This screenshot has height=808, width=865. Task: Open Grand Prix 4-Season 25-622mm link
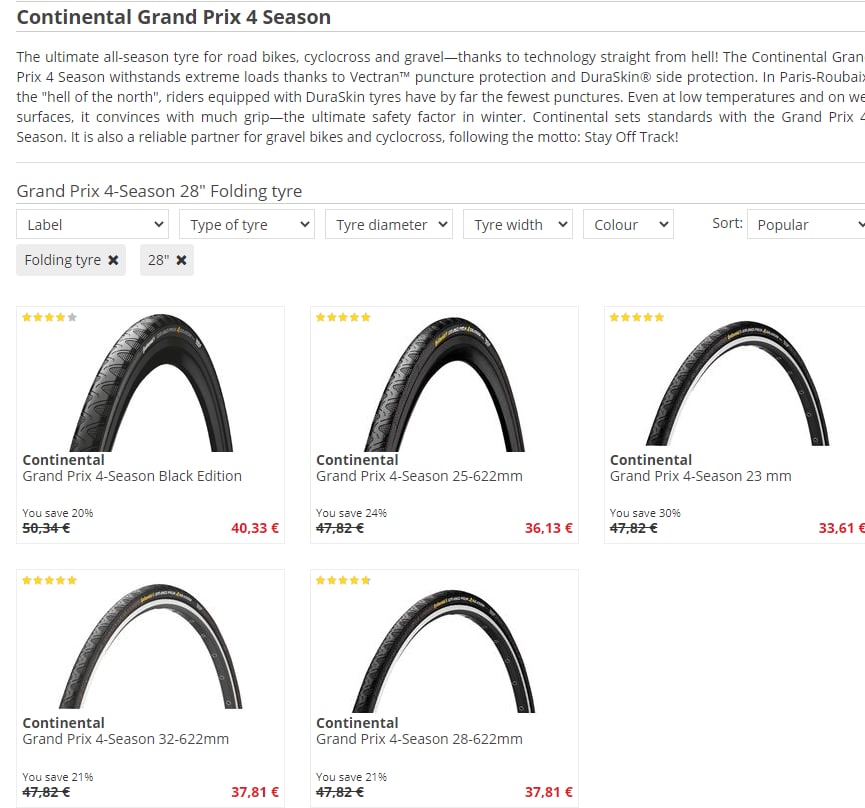click(419, 476)
